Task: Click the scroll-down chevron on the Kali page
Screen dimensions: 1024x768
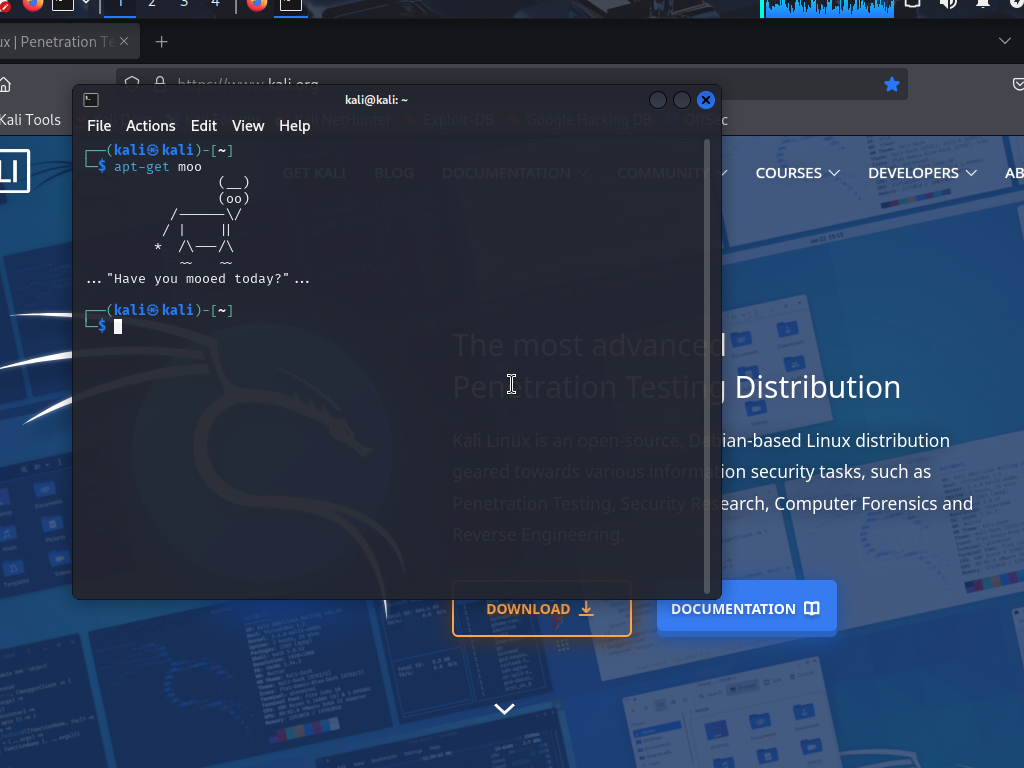Action: tap(504, 709)
